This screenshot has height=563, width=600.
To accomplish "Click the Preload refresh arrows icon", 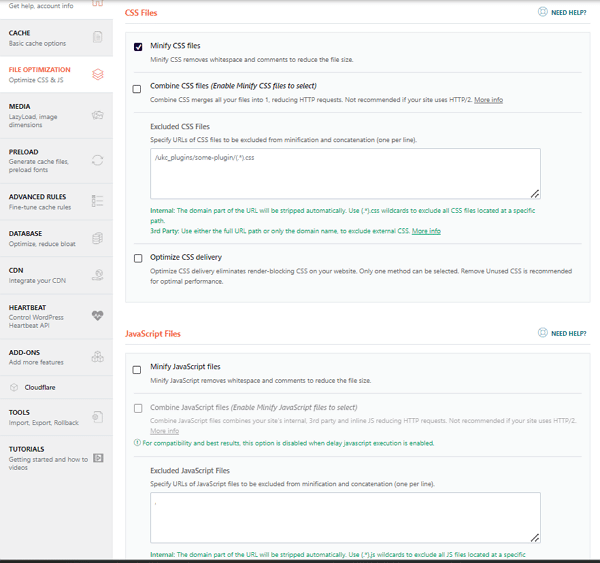I will click(97, 160).
